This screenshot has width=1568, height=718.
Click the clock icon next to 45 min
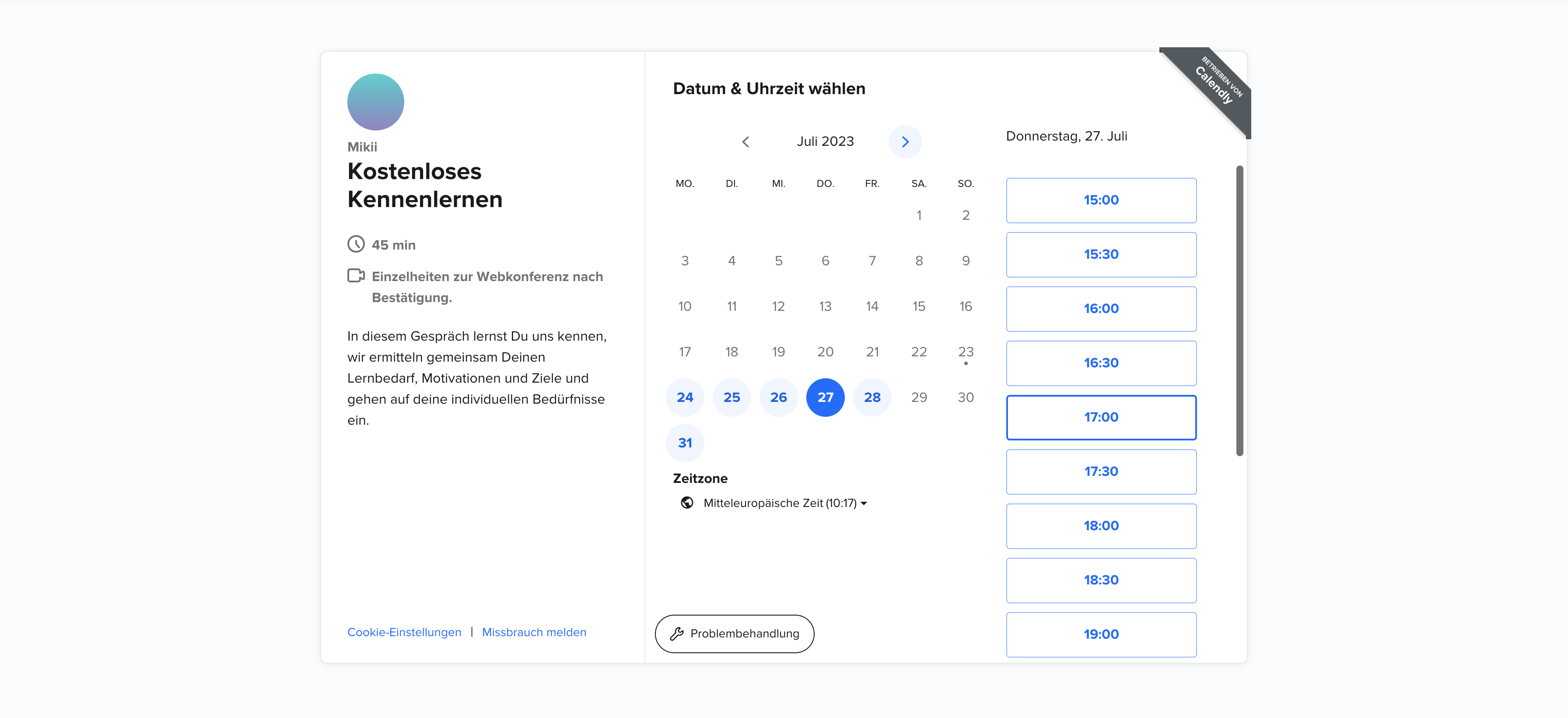tap(356, 244)
